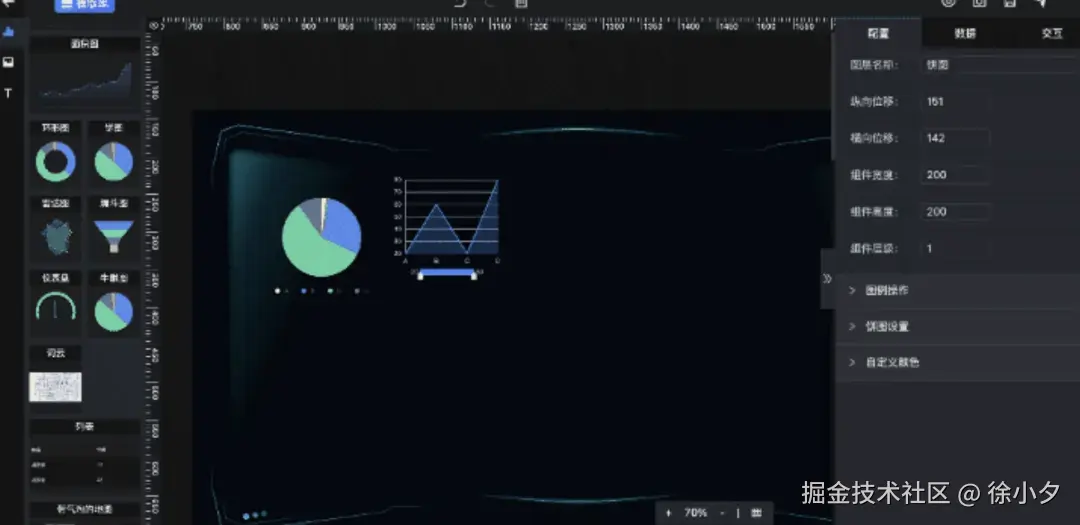Click the layer name field containing 饼图
This screenshot has height=525, width=1080.
coord(1001,65)
